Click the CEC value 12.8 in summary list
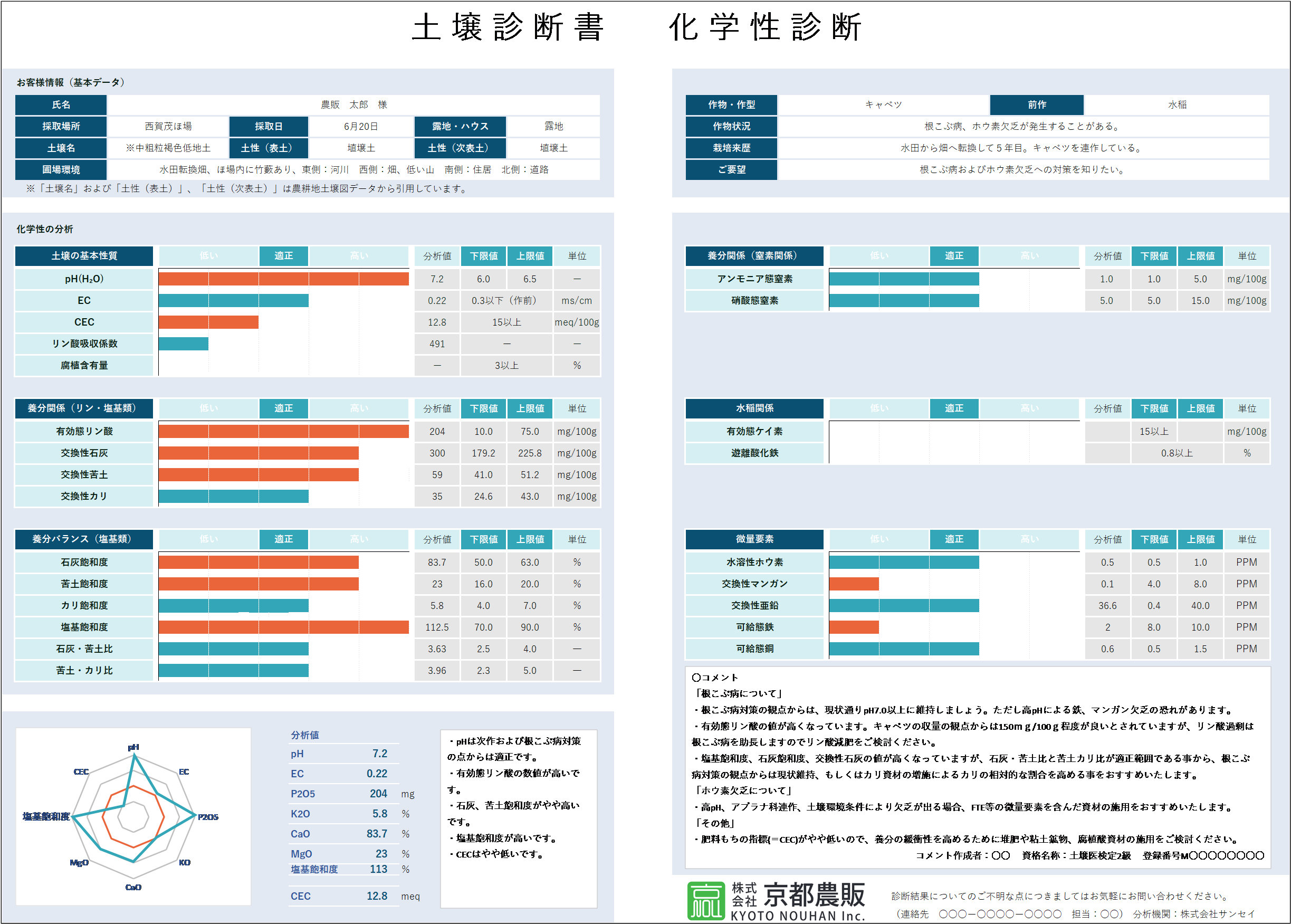Image resolution: width=1291 pixels, height=924 pixels. (x=377, y=896)
